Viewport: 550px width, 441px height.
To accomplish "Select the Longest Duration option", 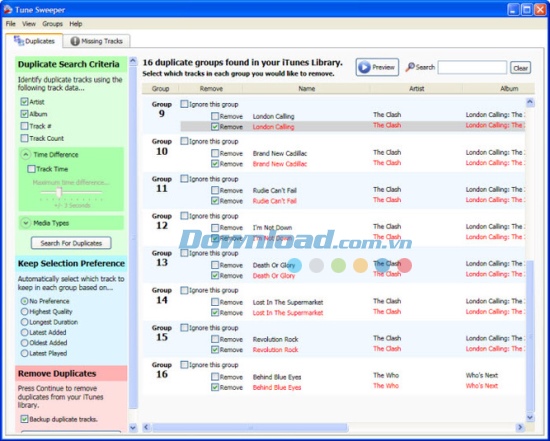I will click(24, 322).
